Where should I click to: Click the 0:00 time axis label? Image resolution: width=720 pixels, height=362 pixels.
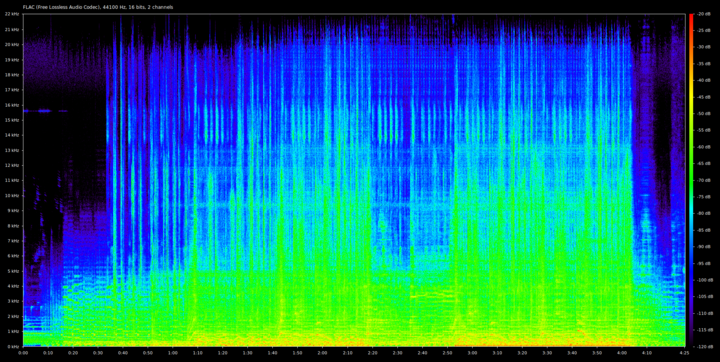[23, 353]
